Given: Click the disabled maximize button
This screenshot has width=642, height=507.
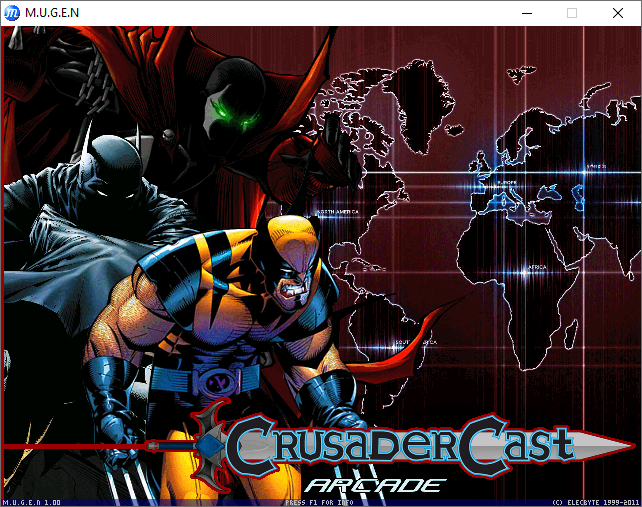Looking at the screenshot, I should (572, 13).
